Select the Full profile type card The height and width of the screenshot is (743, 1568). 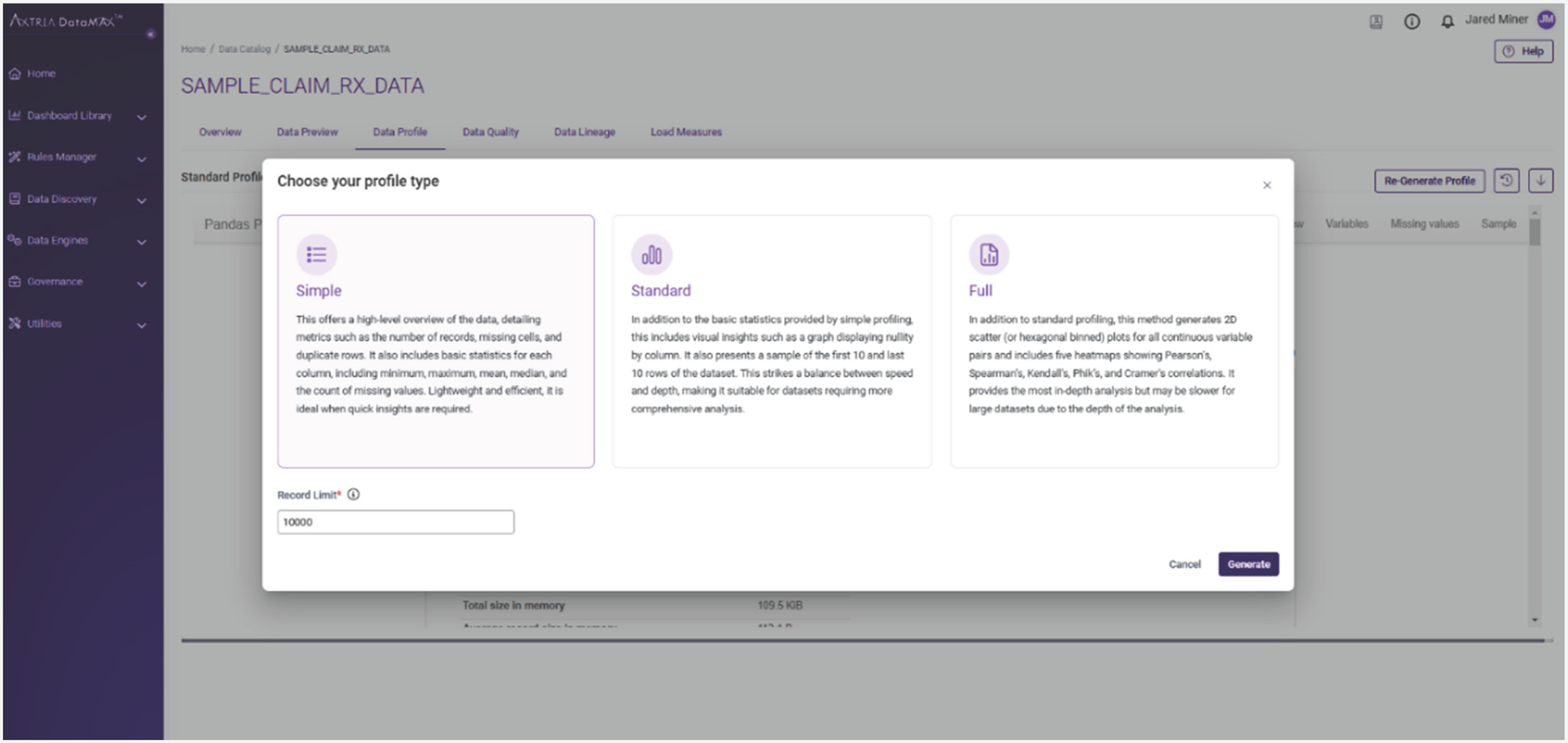1114,341
